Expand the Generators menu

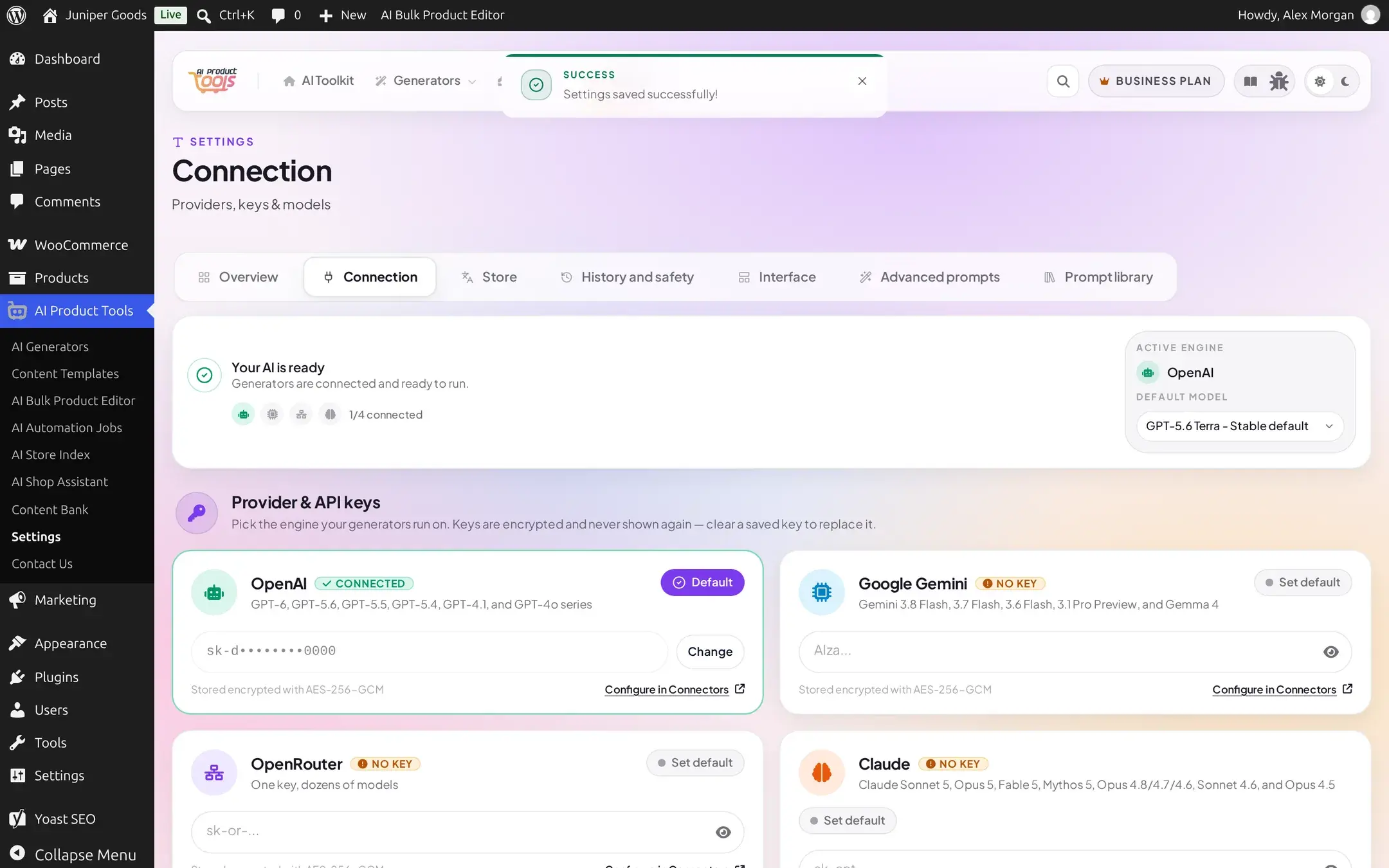426,81
